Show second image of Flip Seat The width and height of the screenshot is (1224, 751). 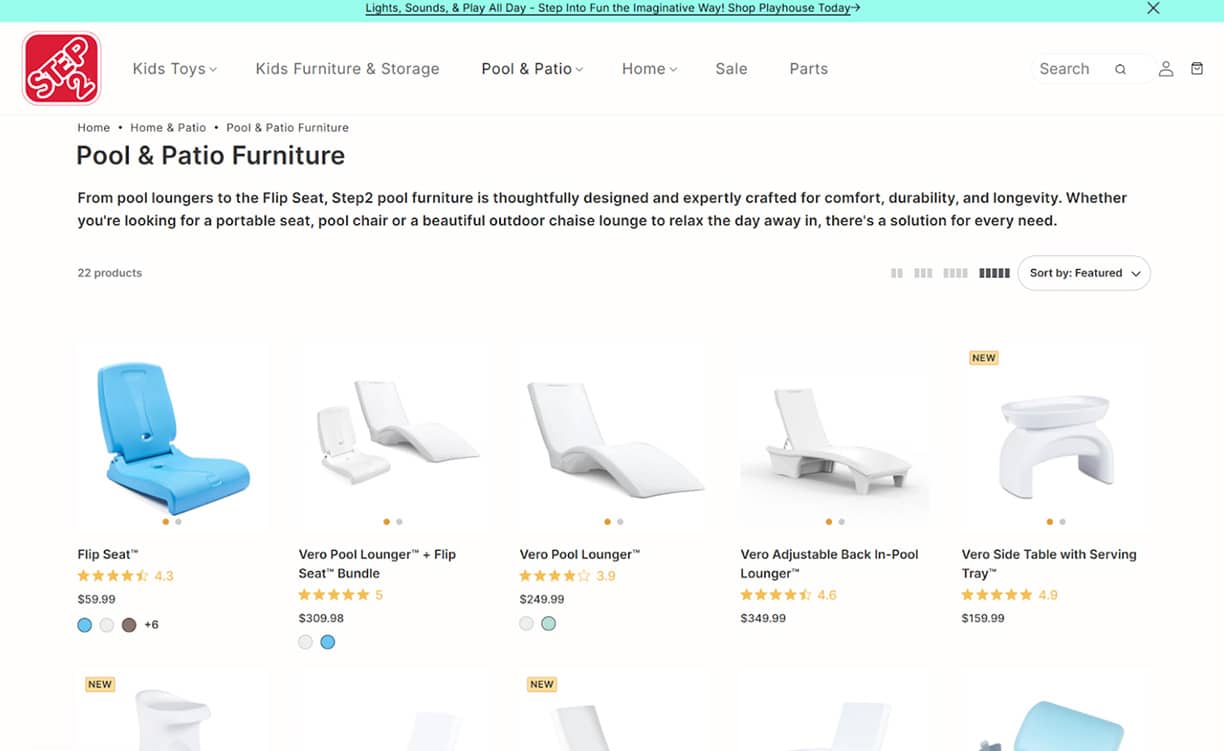click(178, 521)
